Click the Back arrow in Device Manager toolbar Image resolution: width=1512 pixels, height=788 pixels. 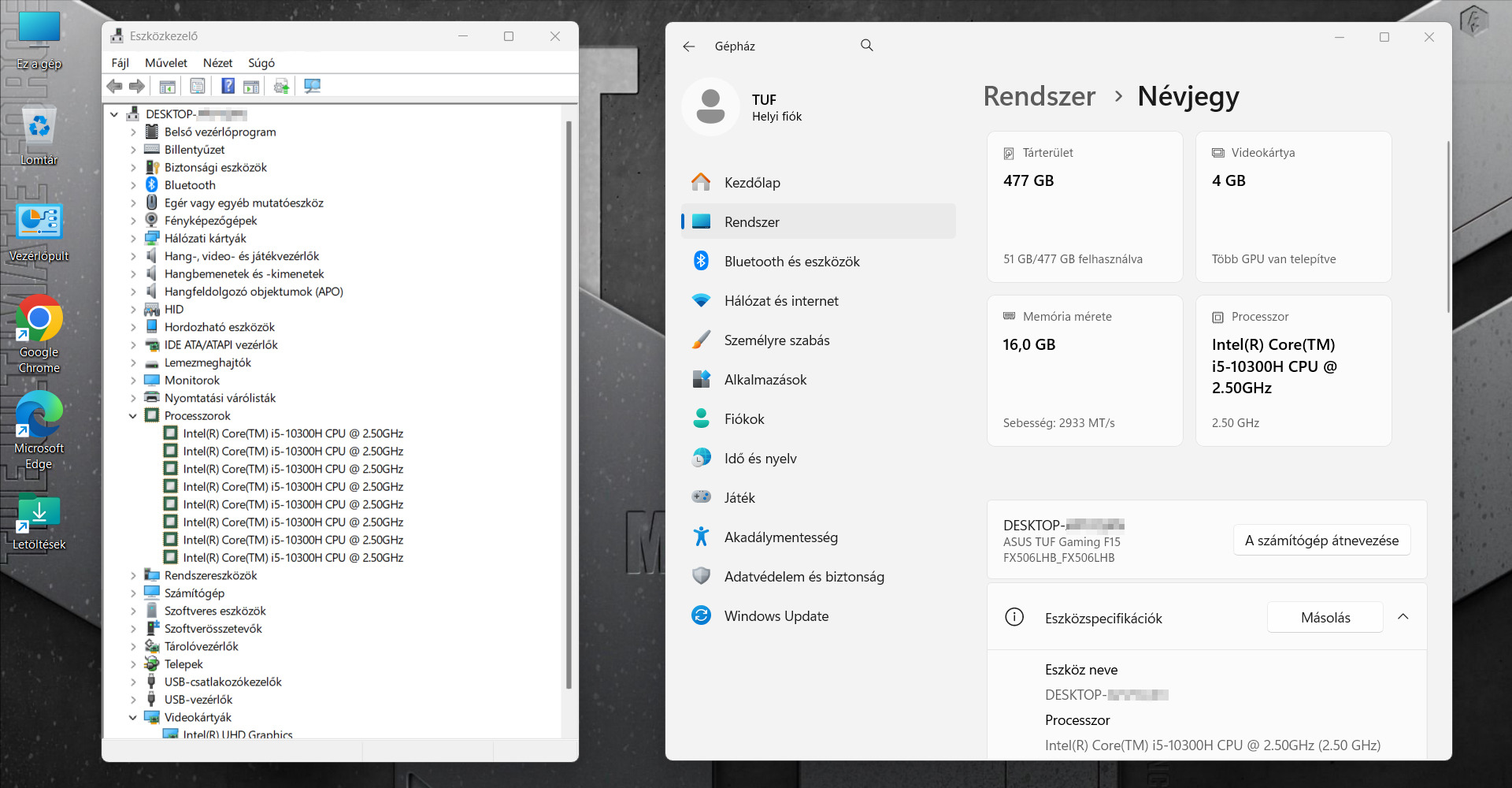click(x=115, y=87)
